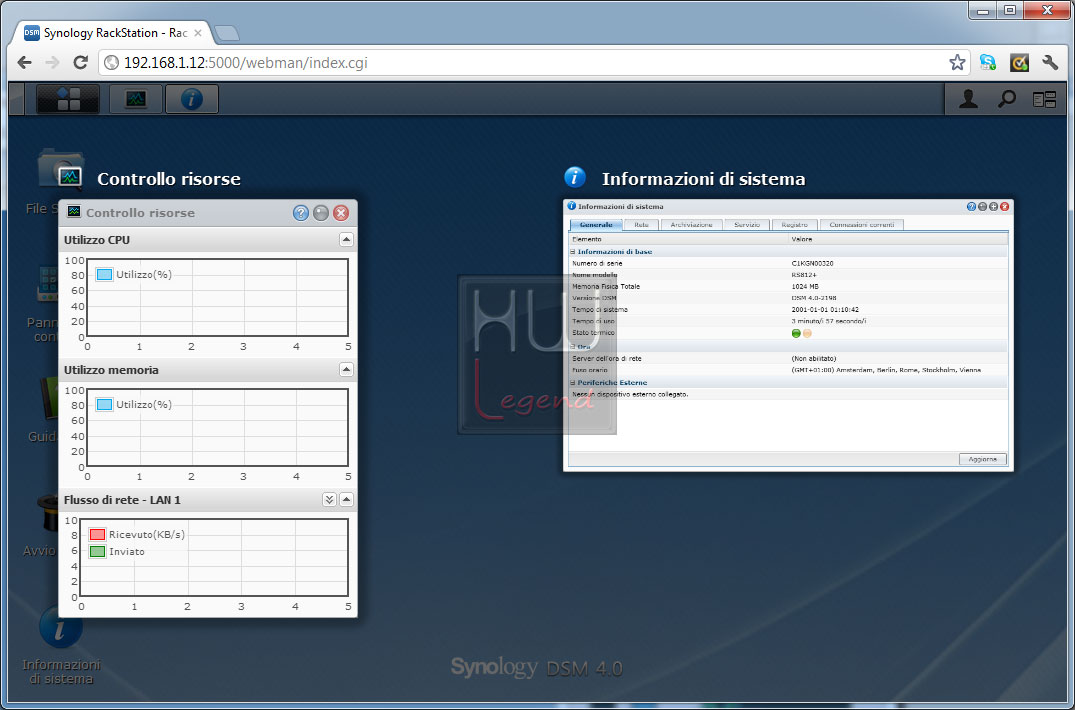Collapse the Flusso di rete section
Viewport: 1075px width, 710px height.
click(x=346, y=500)
